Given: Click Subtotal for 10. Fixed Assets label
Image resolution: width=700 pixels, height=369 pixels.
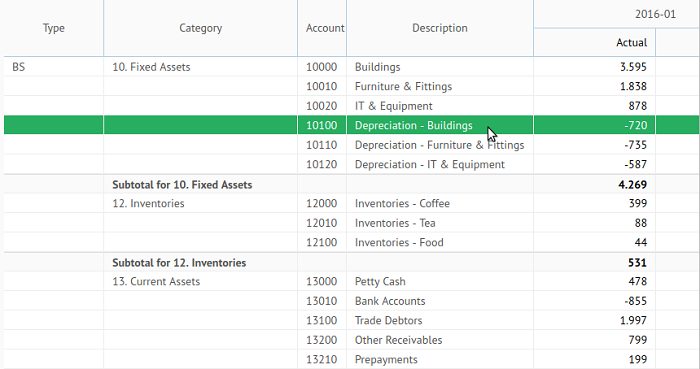Looking at the screenshot, I should coord(182,184).
